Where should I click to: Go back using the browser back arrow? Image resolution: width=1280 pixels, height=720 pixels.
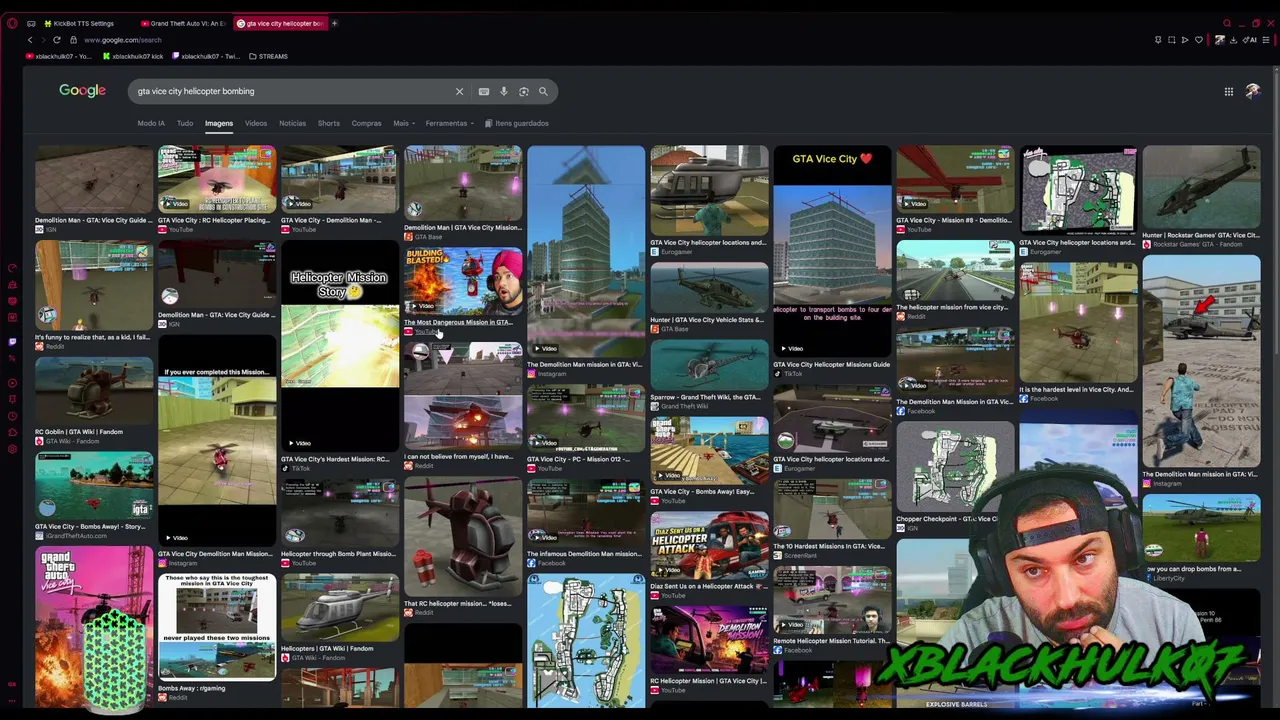[30, 40]
